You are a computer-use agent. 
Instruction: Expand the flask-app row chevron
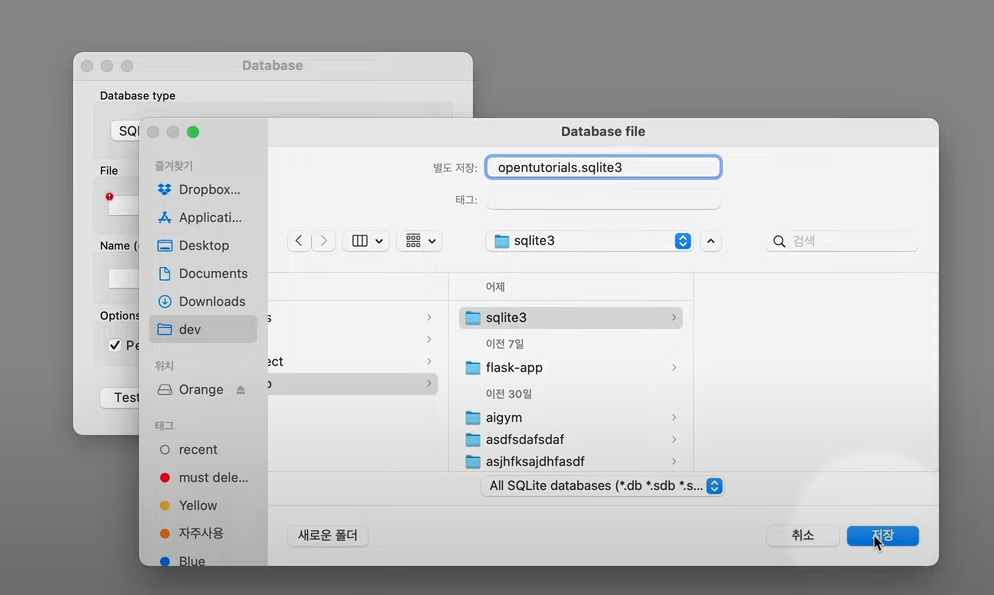674,368
